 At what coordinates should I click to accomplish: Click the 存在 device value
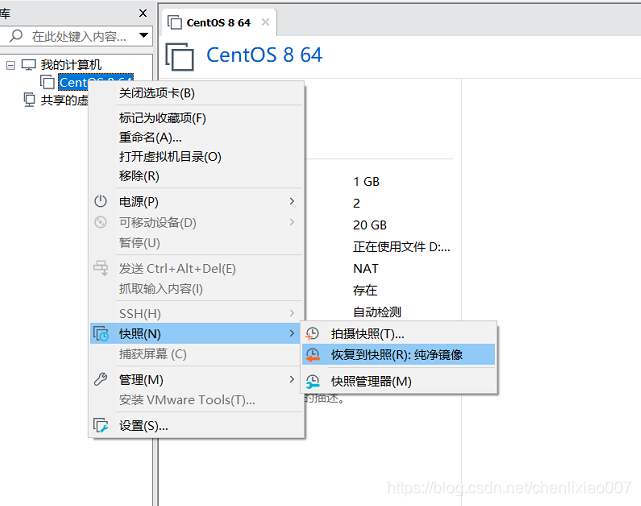coord(365,290)
